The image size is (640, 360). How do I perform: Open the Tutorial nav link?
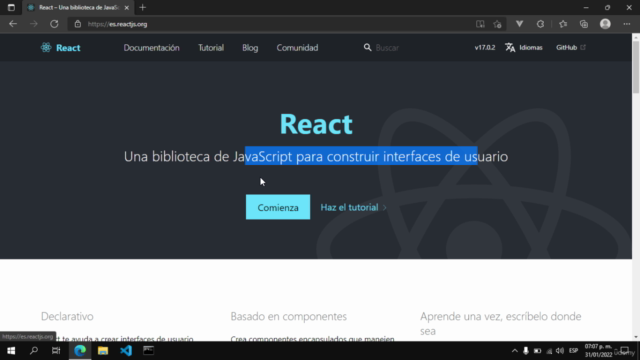point(211,48)
